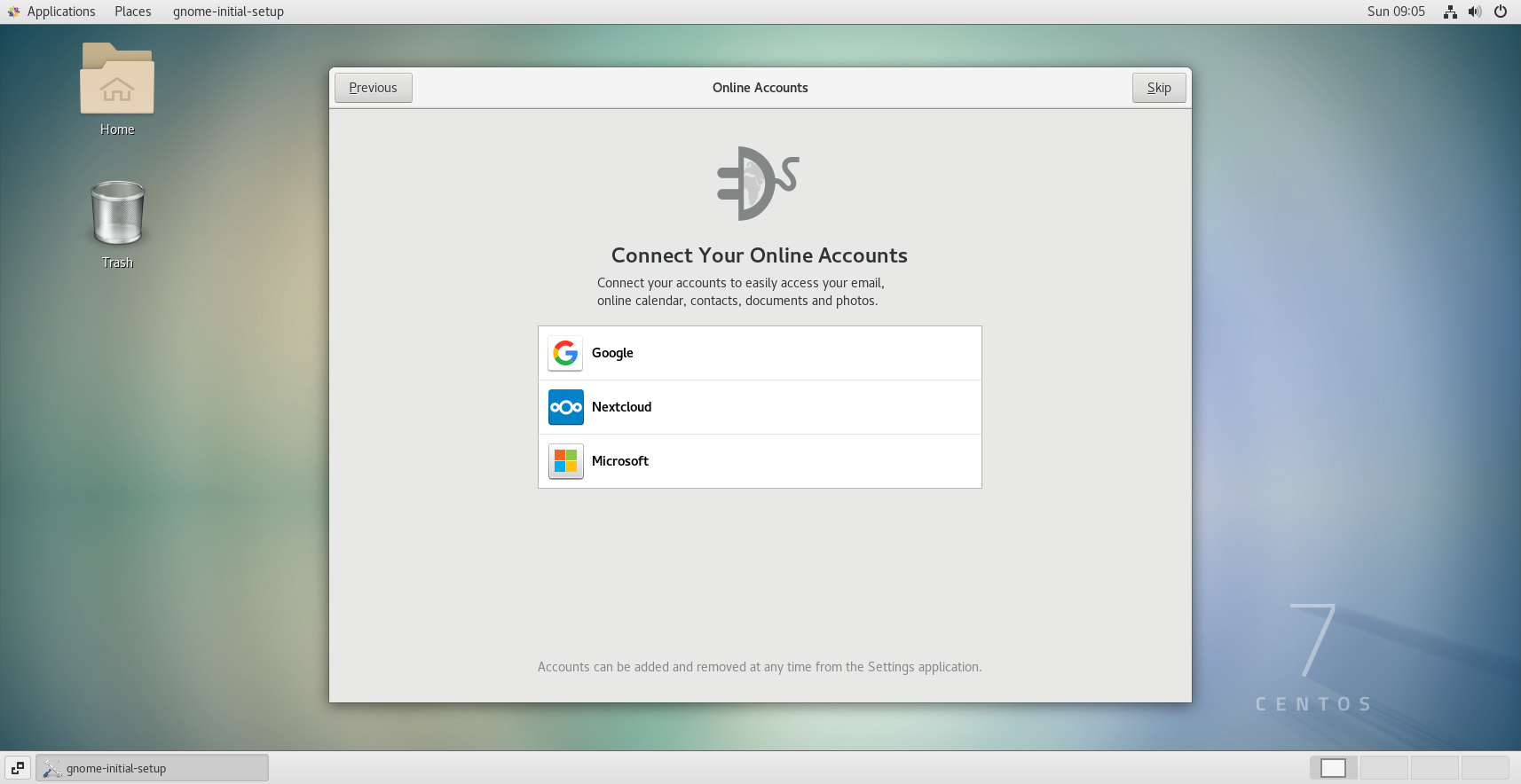The height and width of the screenshot is (784, 1521).
Task: Click the Applications menu foot icon
Action: pyautogui.click(x=13, y=12)
